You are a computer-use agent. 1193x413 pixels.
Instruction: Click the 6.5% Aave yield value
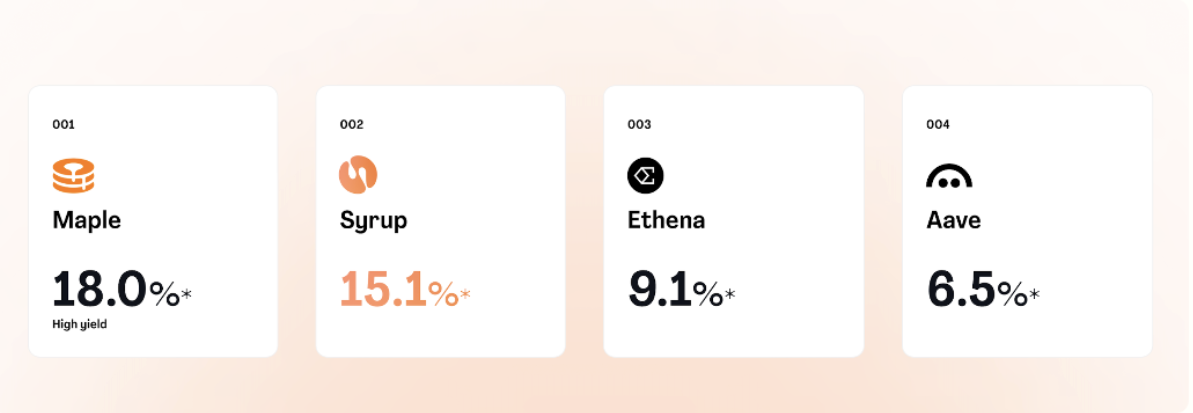[x=976, y=290]
